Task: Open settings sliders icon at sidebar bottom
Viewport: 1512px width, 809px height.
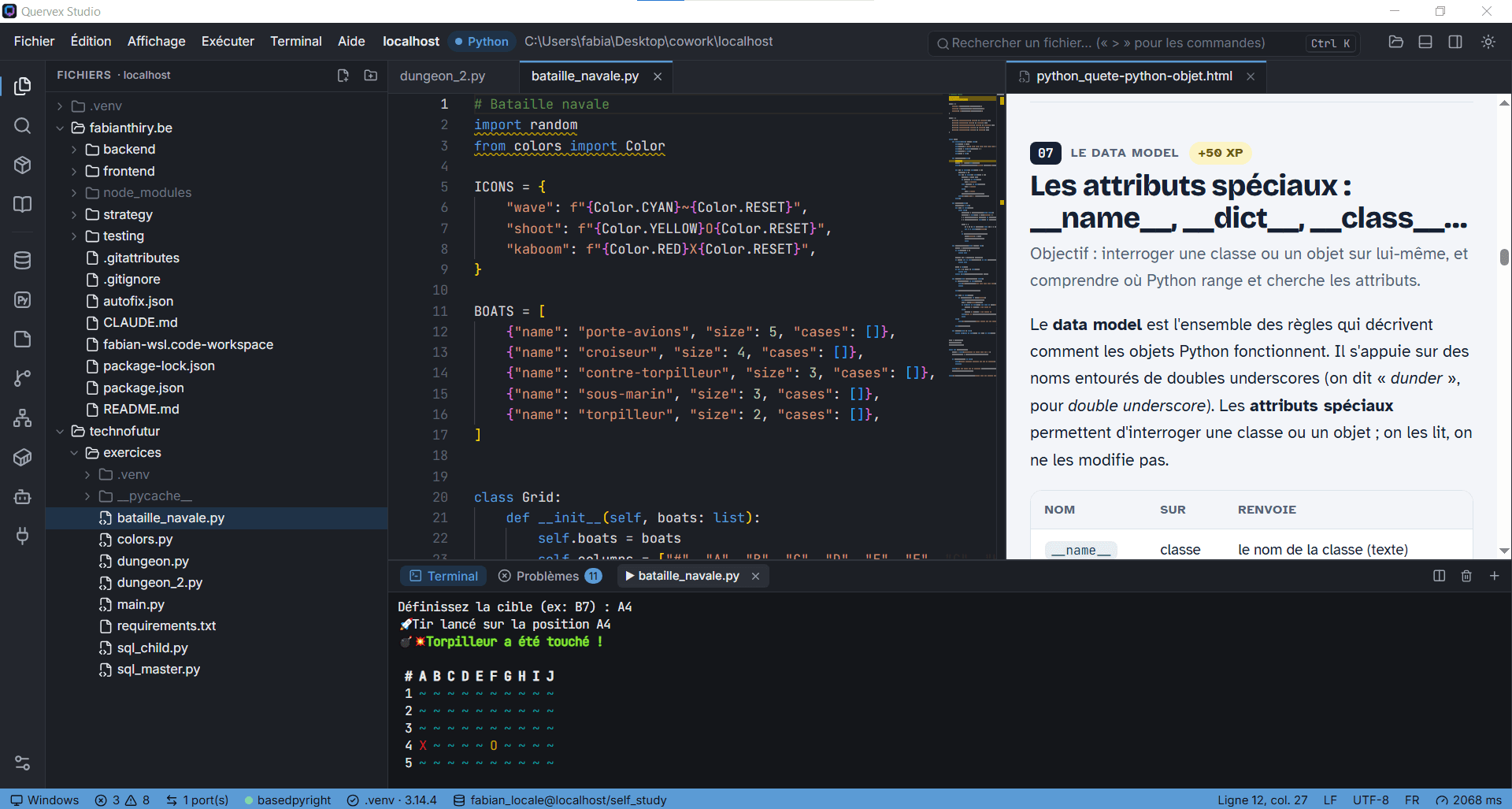Action: (23, 763)
